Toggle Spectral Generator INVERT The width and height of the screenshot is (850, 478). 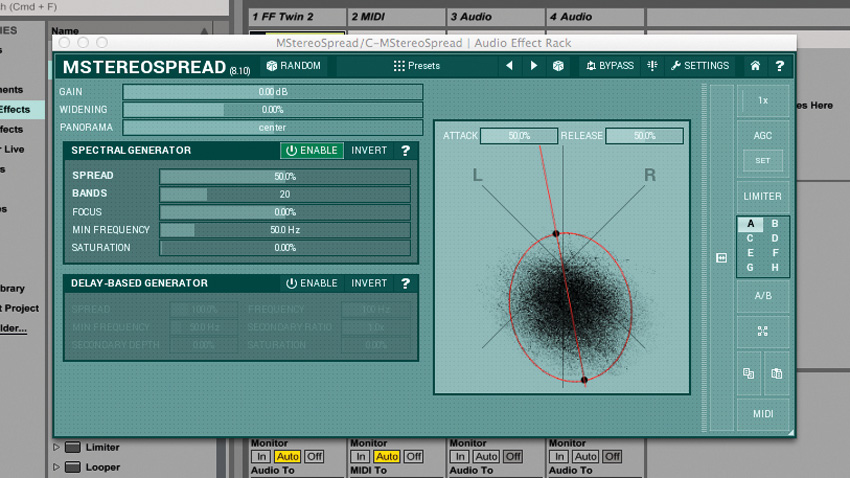[x=369, y=150]
